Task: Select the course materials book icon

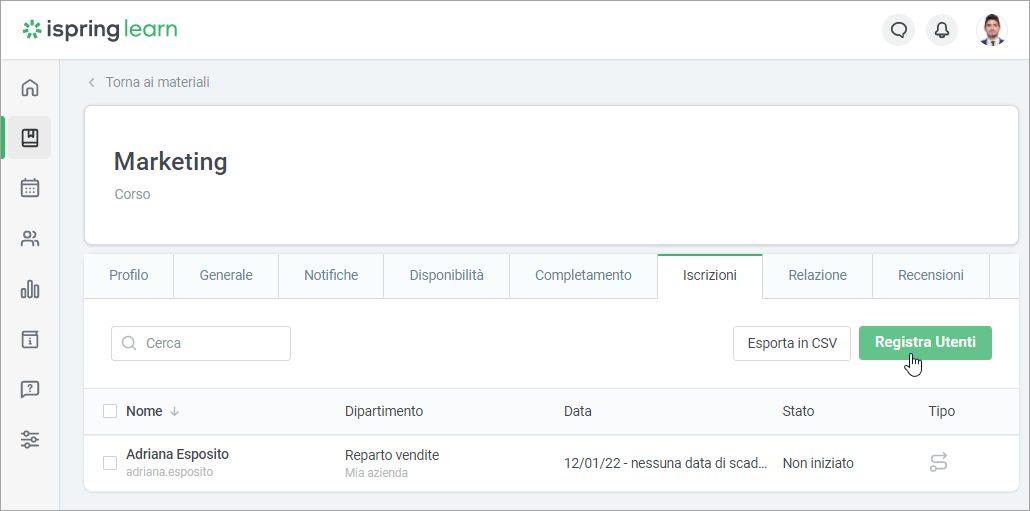Action: 30,138
